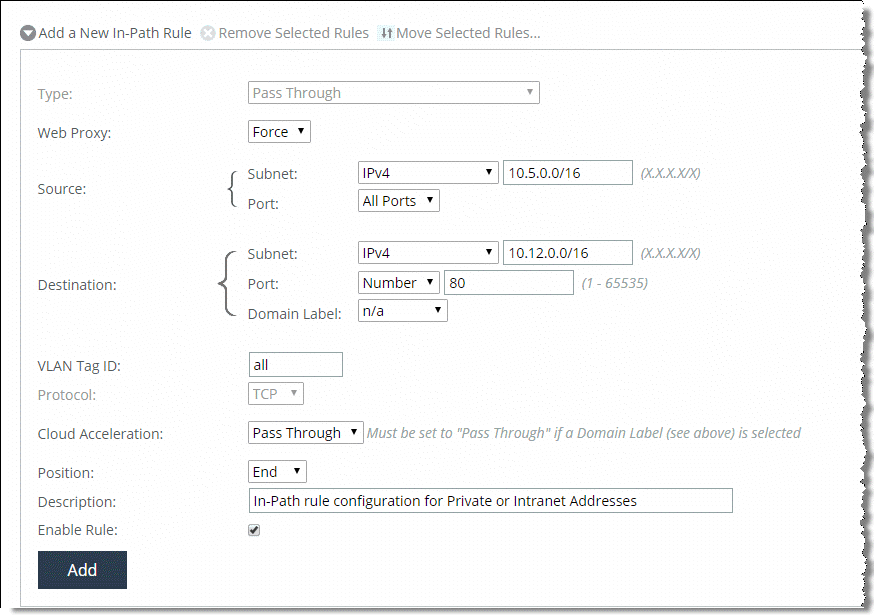The width and height of the screenshot is (874, 615).
Task: Open the Type Pass Through dropdown
Action: tap(394, 93)
